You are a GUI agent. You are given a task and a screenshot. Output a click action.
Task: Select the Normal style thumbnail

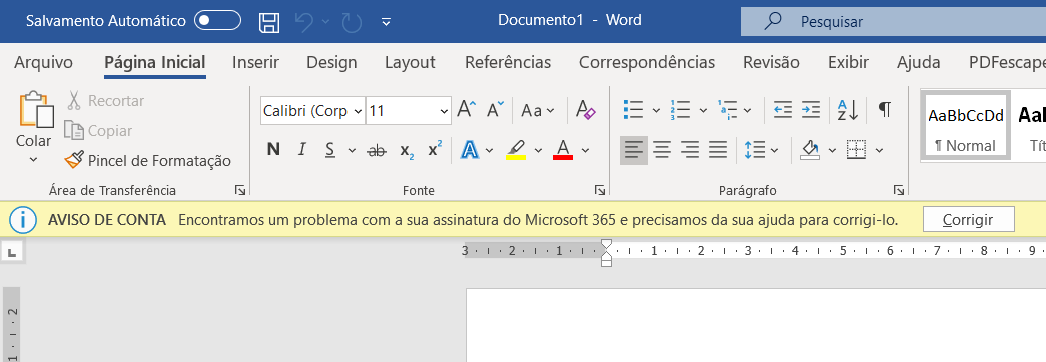[x=965, y=126]
